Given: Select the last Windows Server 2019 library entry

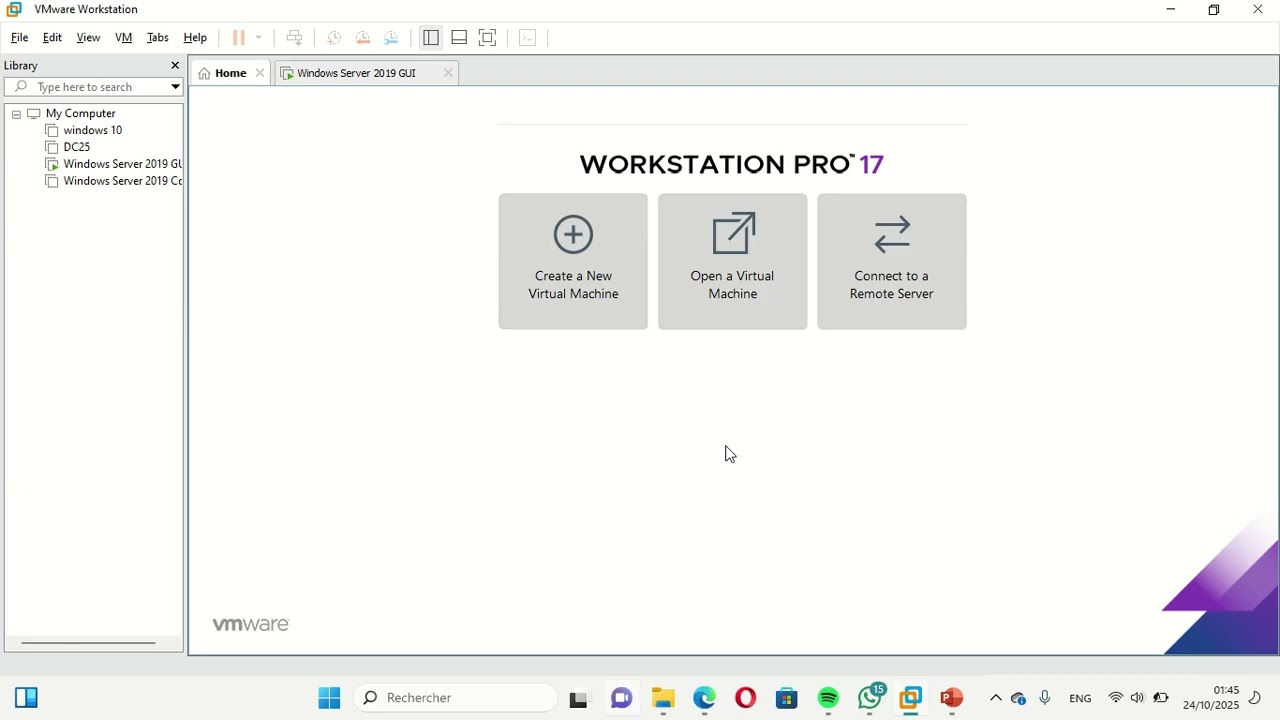Looking at the screenshot, I should pos(113,181).
